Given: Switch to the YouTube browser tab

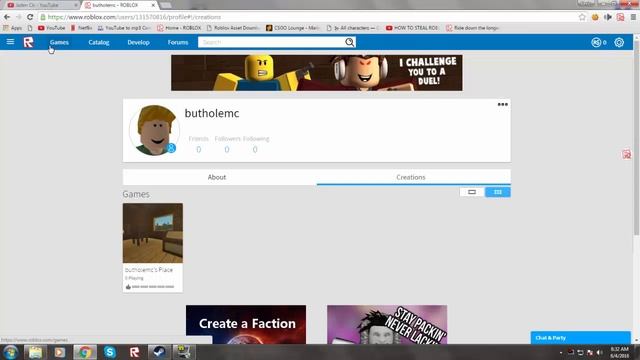Looking at the screenshot, I should [x=41, y=5].
